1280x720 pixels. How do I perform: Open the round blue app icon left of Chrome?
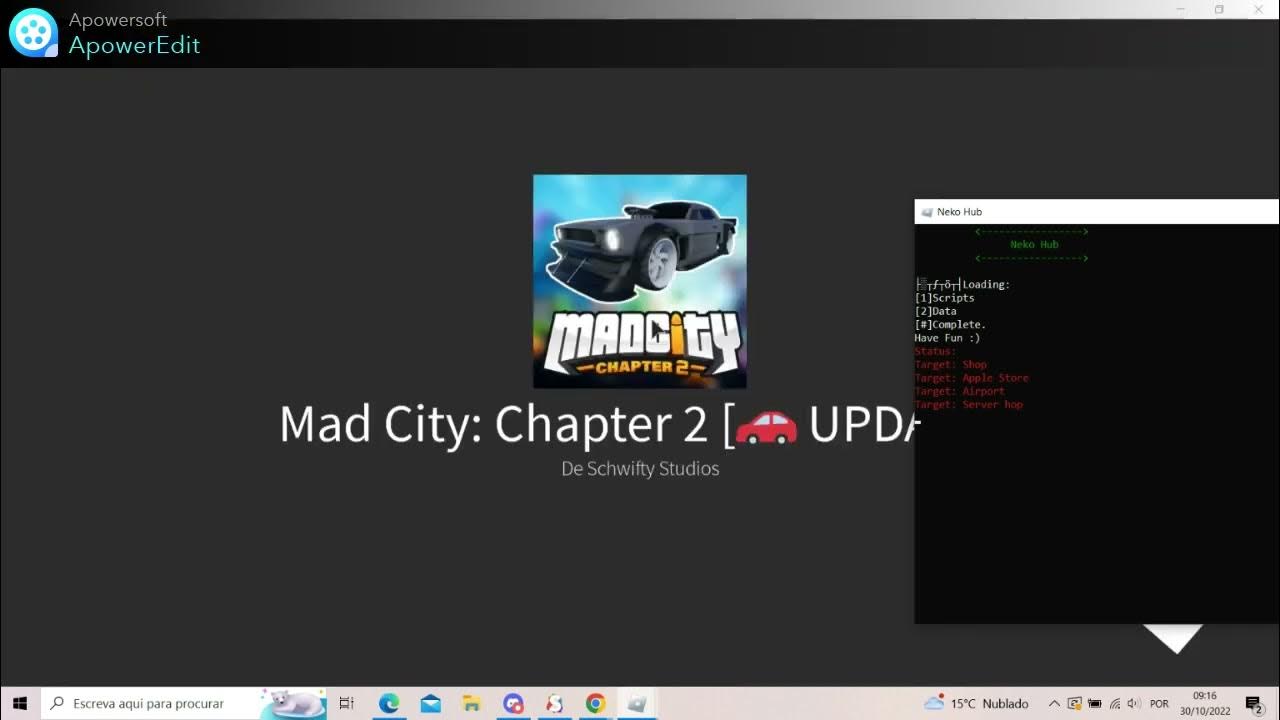(513, 704)
